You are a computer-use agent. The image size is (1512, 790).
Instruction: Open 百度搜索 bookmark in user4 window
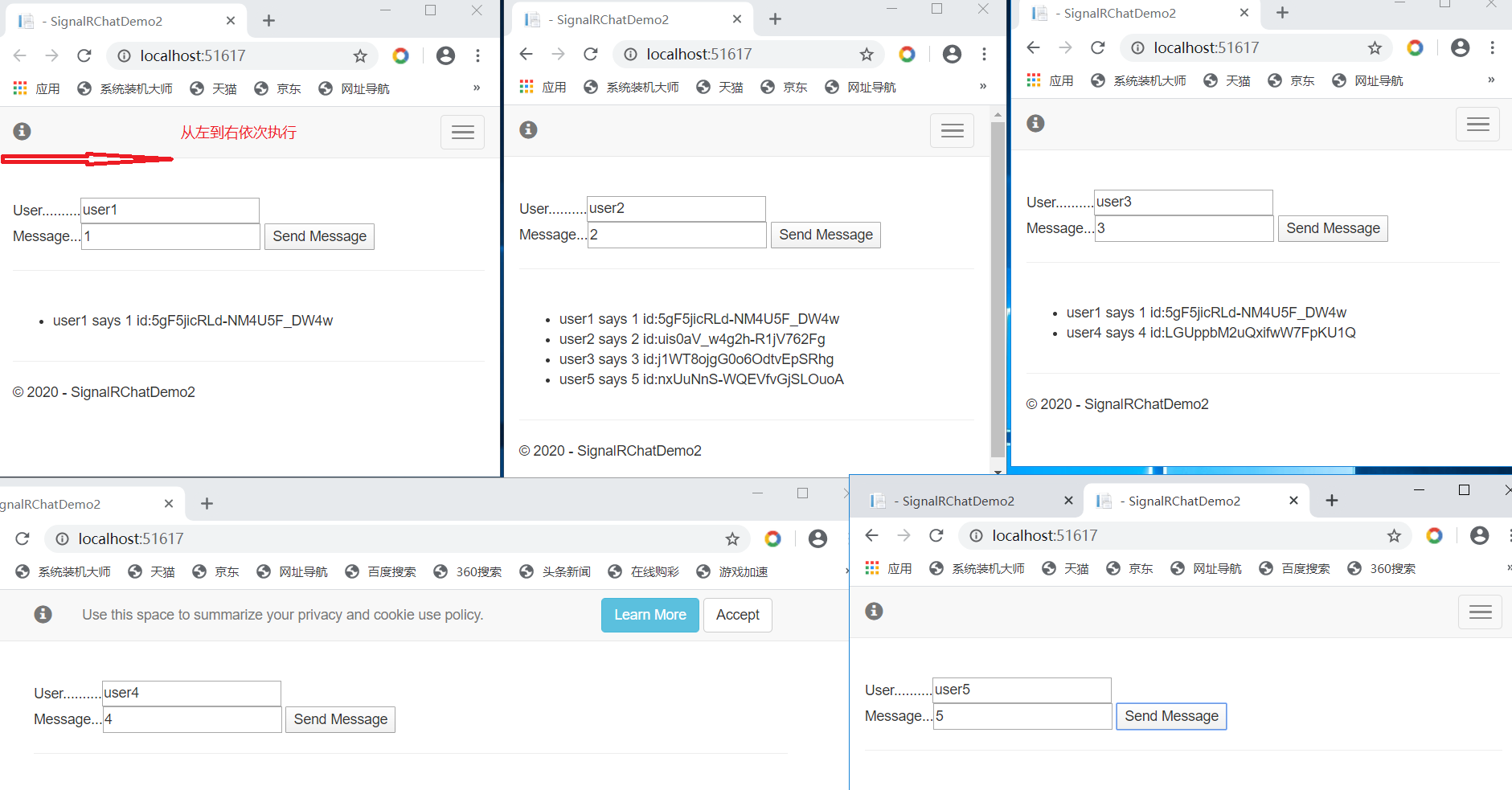point(380,571)
